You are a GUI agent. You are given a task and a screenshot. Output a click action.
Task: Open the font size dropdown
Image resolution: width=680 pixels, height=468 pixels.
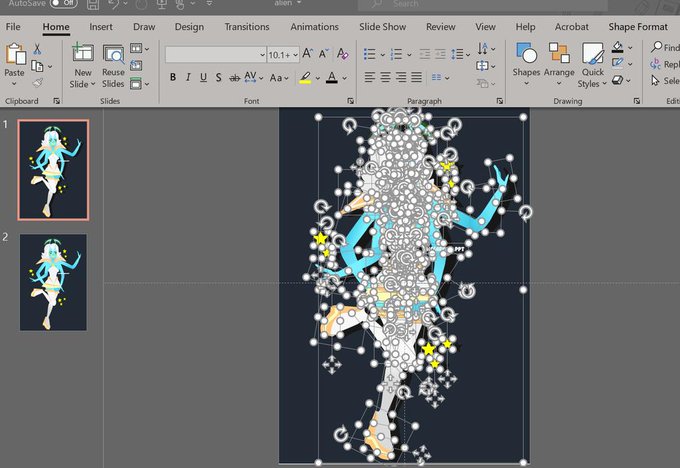296,55
